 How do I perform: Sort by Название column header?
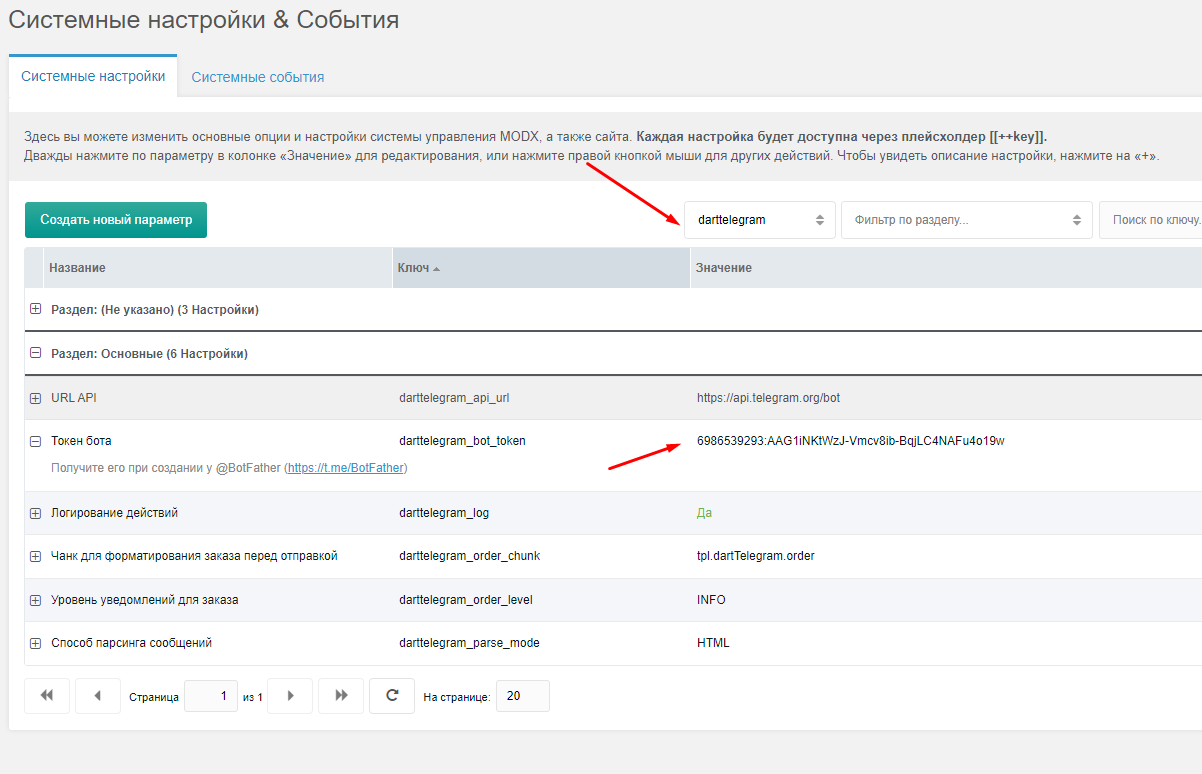click(x=217, y=268)
